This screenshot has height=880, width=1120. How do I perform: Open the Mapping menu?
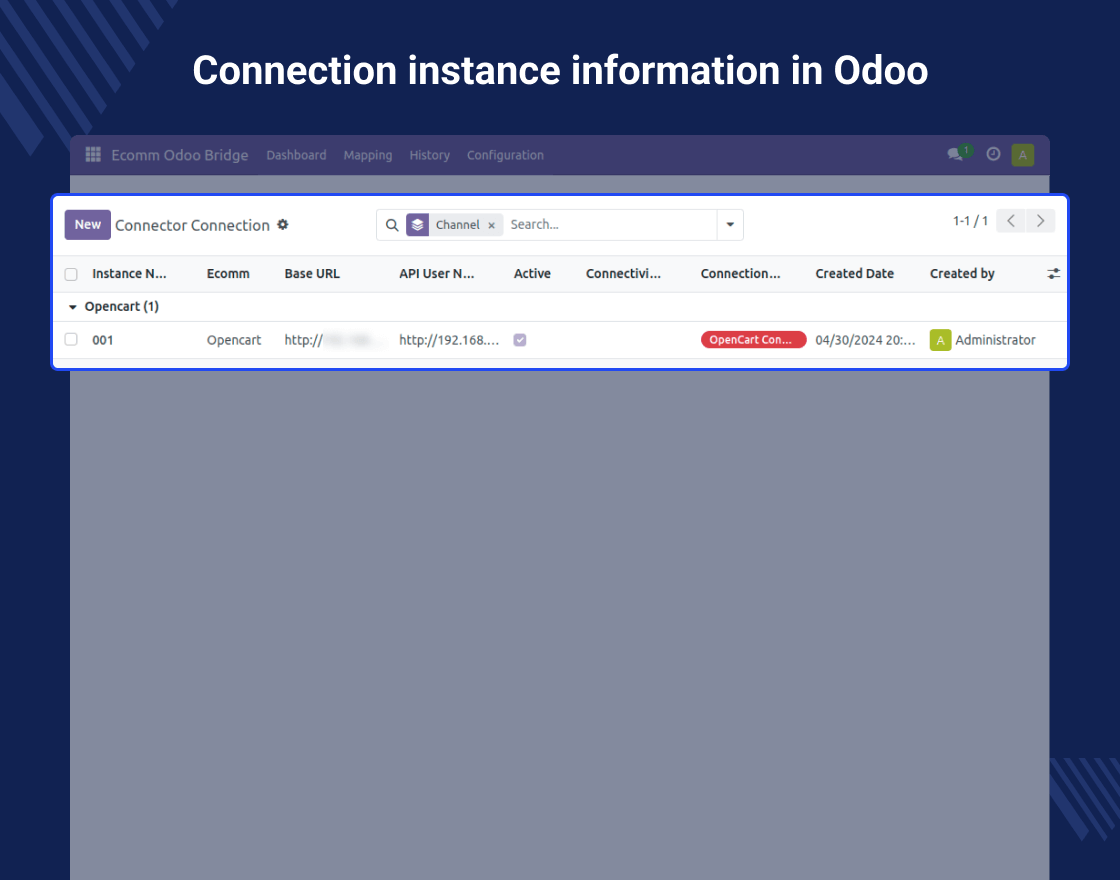368,155
